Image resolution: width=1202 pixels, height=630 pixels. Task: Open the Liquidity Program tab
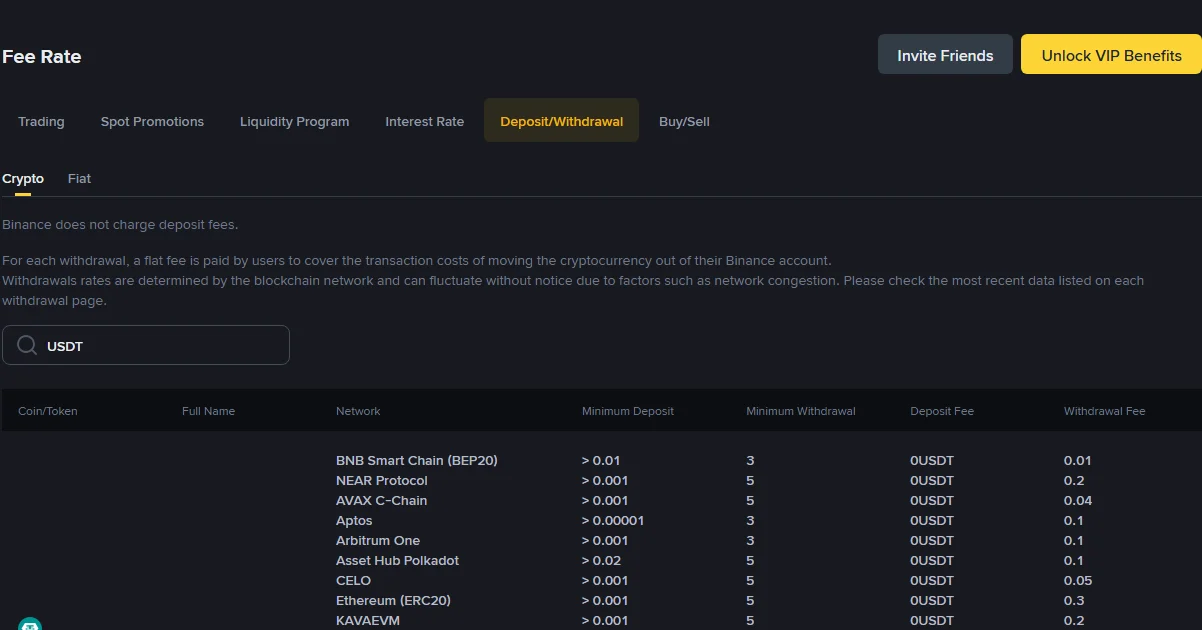[294, 121]
